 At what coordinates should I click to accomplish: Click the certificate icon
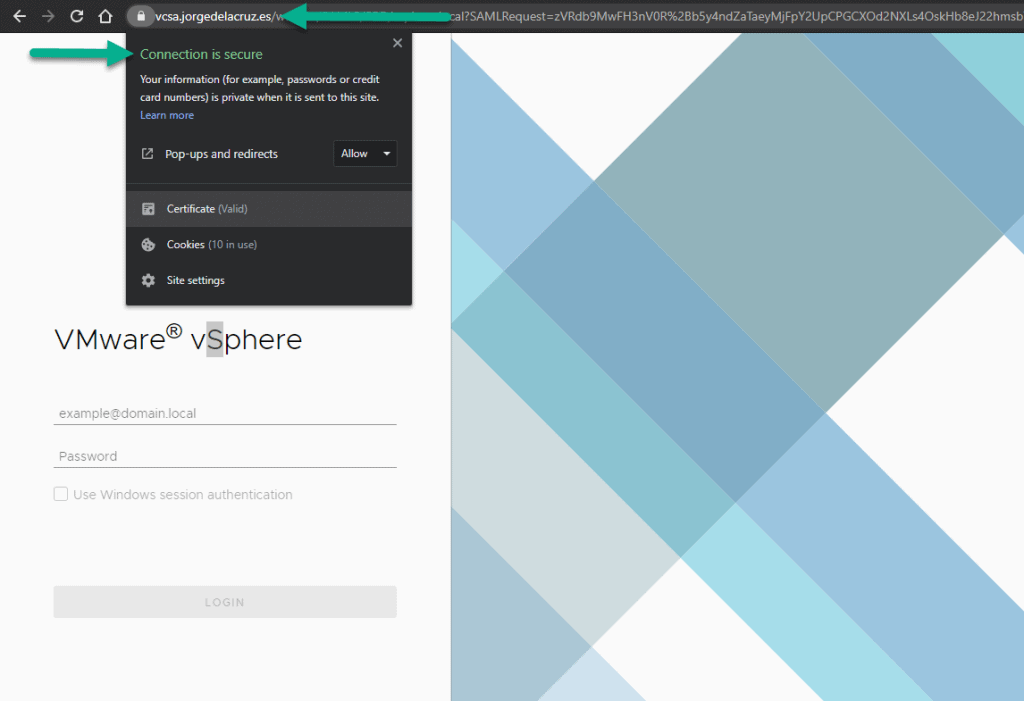pyautogui.click(x=148, y=209)
